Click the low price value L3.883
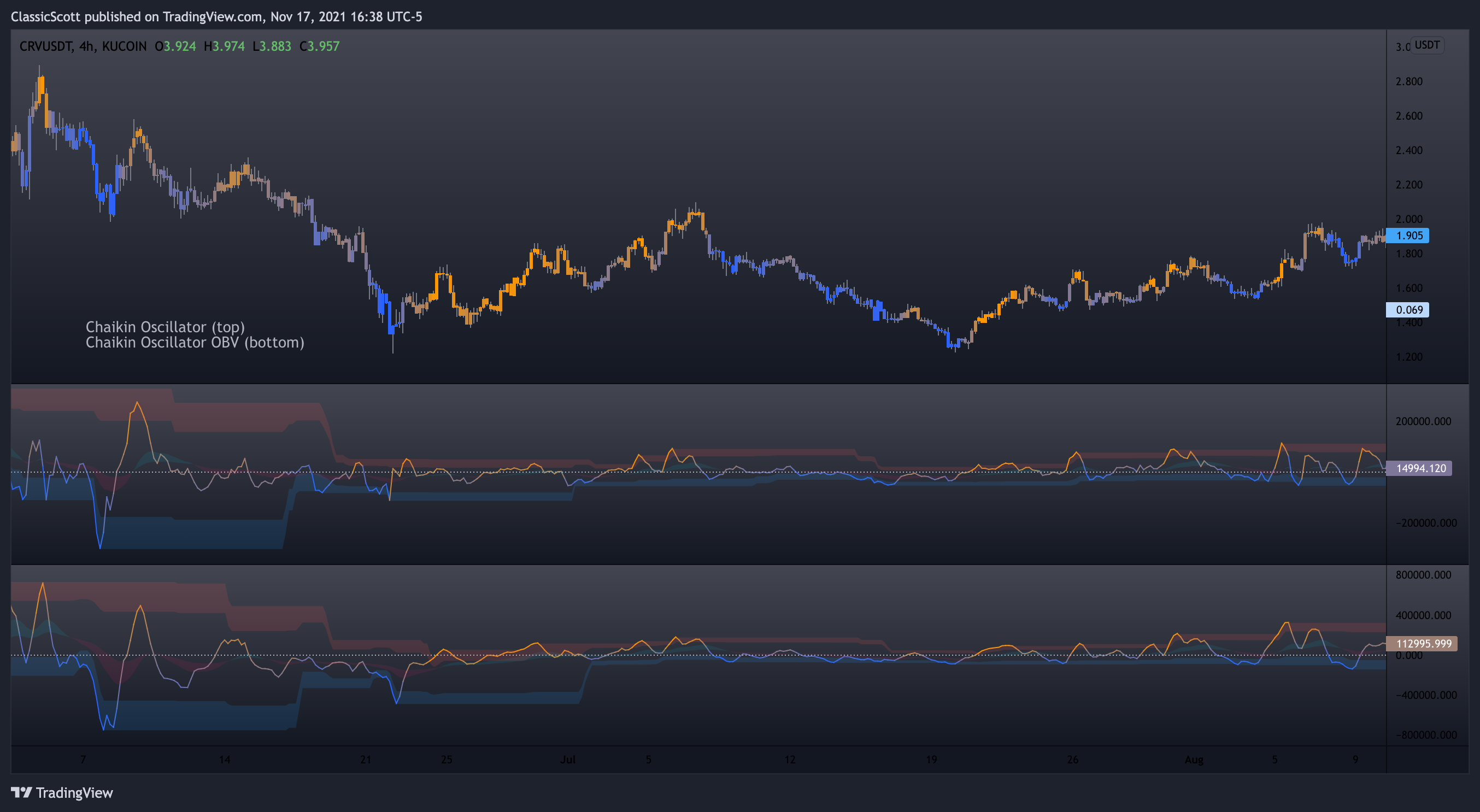 click(272, 46)
